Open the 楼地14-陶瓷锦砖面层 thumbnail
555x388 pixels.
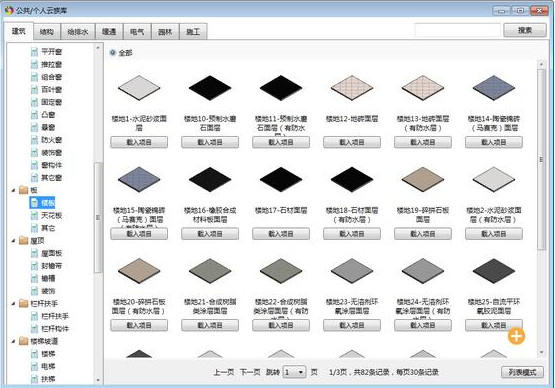point(494,88)
